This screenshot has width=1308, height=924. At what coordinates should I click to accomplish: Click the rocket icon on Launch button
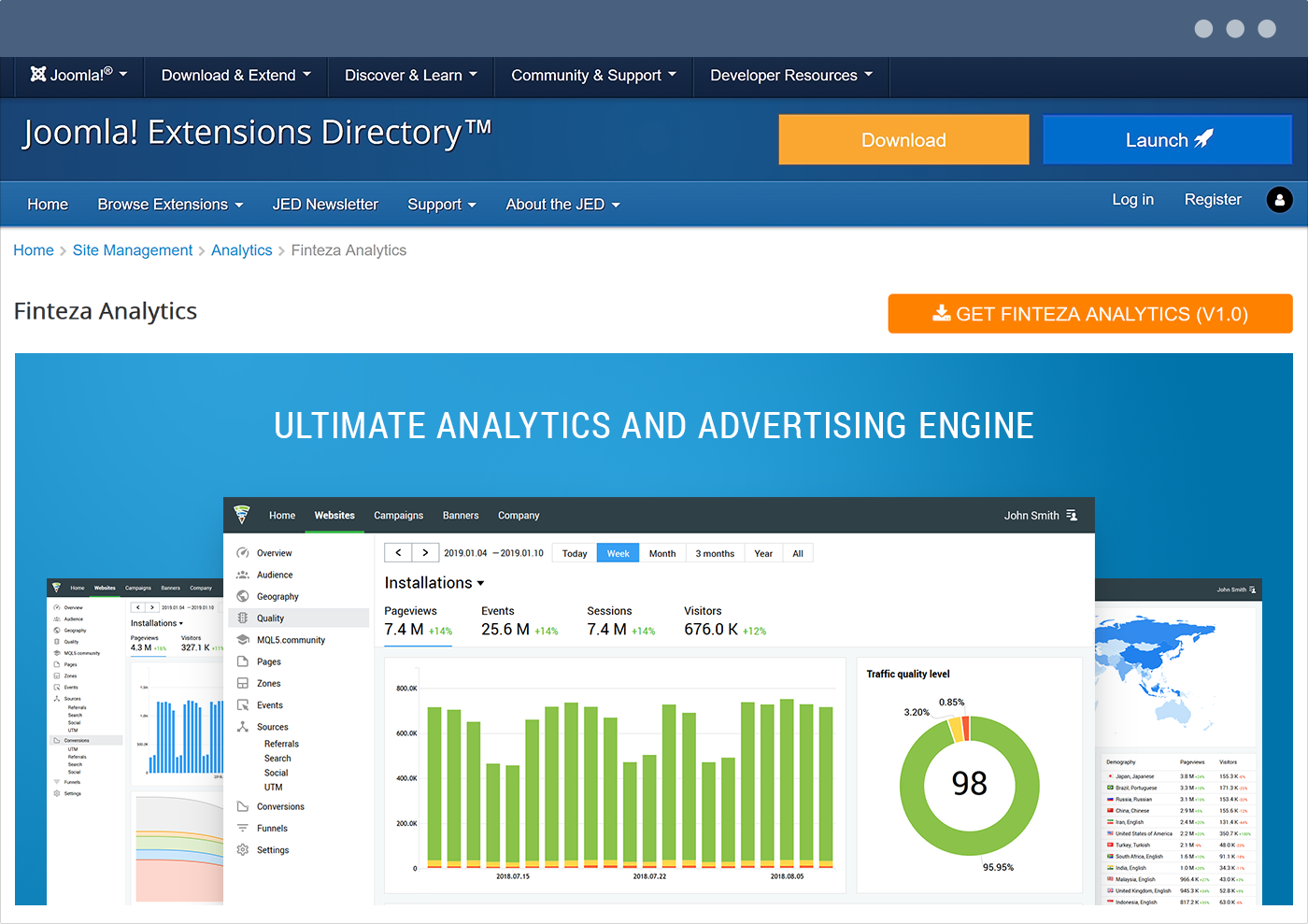1203,139
